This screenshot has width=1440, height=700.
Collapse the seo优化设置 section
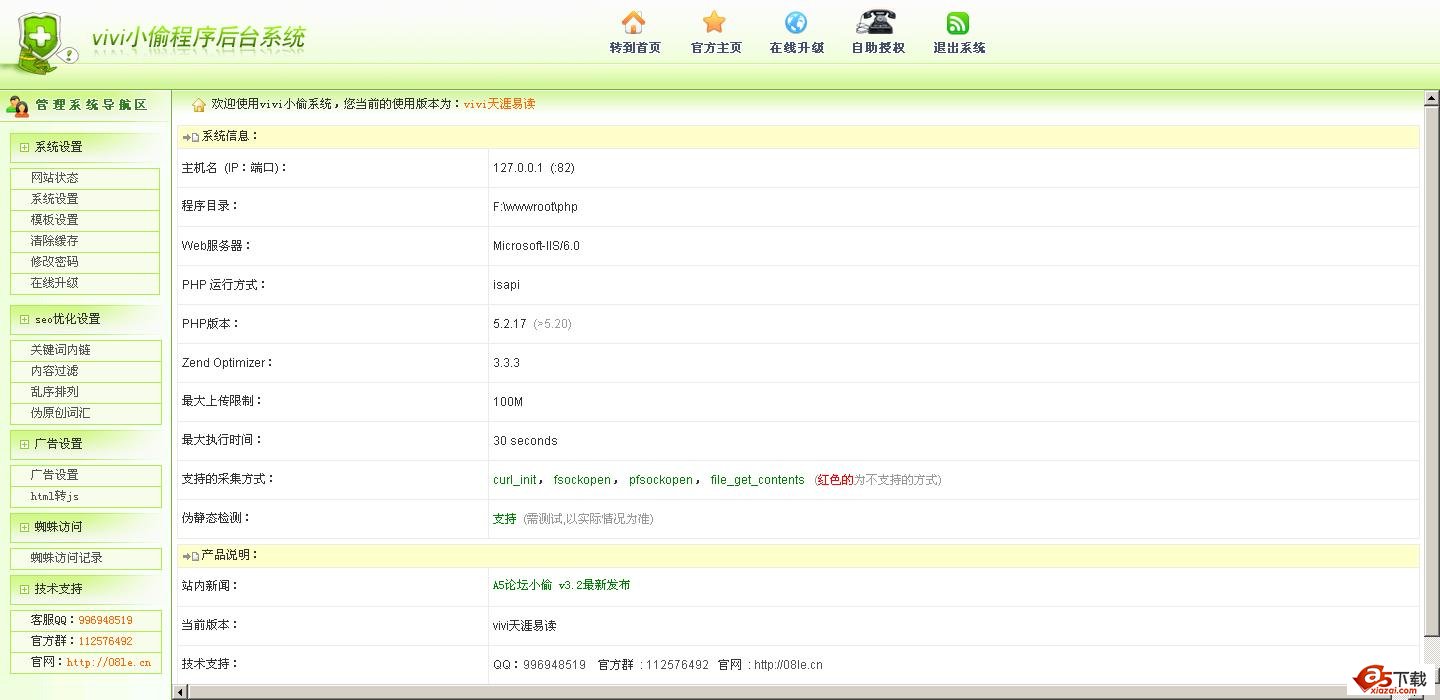click(67, 319)
